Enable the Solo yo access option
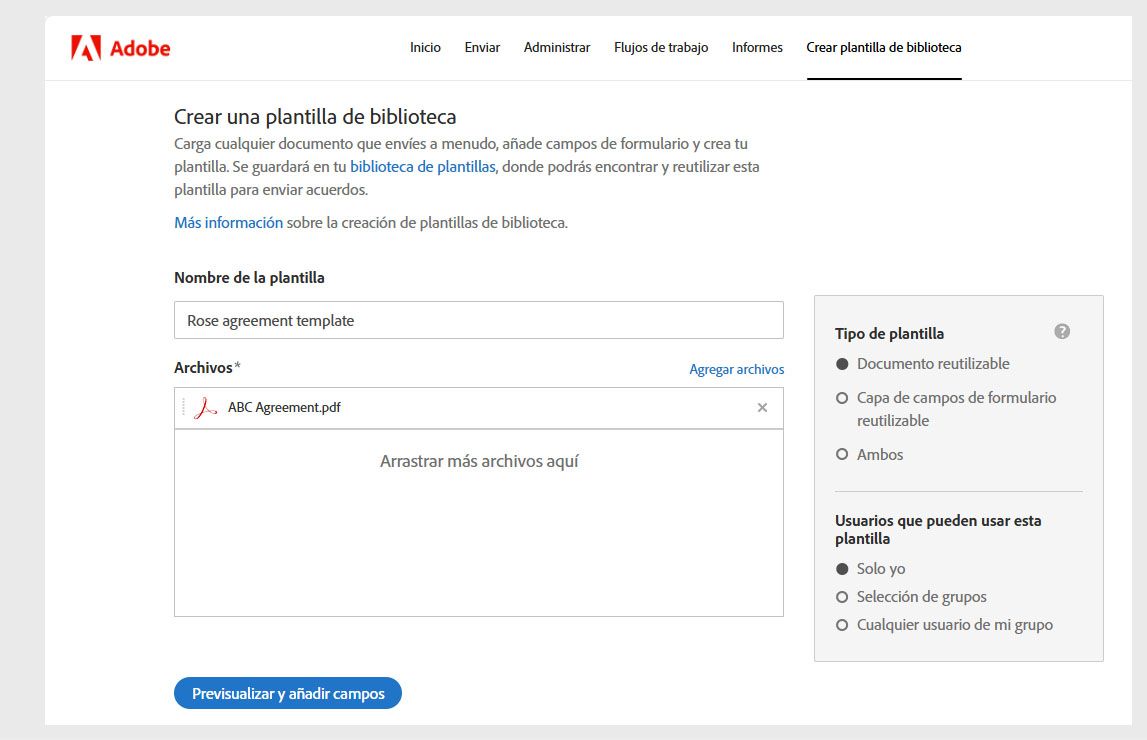1147x740 pixels. click(841, 568)
